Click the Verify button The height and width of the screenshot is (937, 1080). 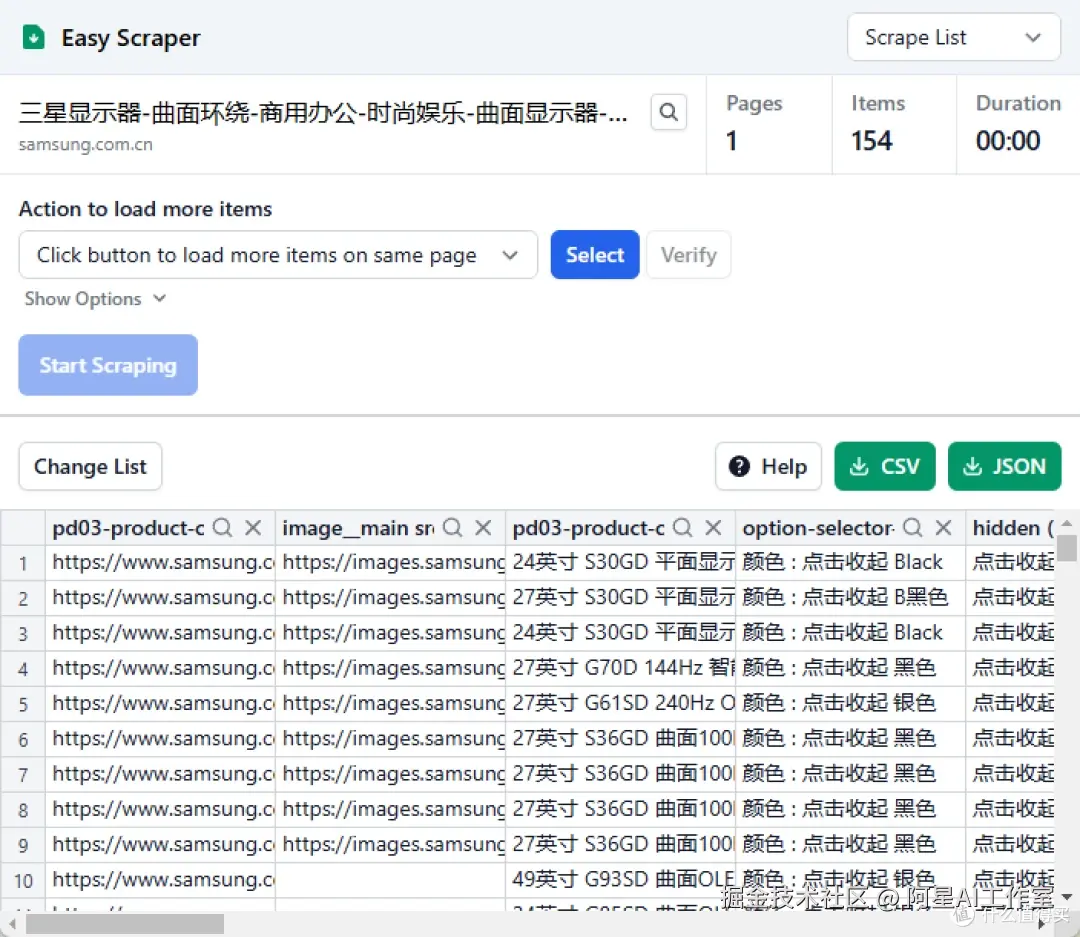(689, 255)
